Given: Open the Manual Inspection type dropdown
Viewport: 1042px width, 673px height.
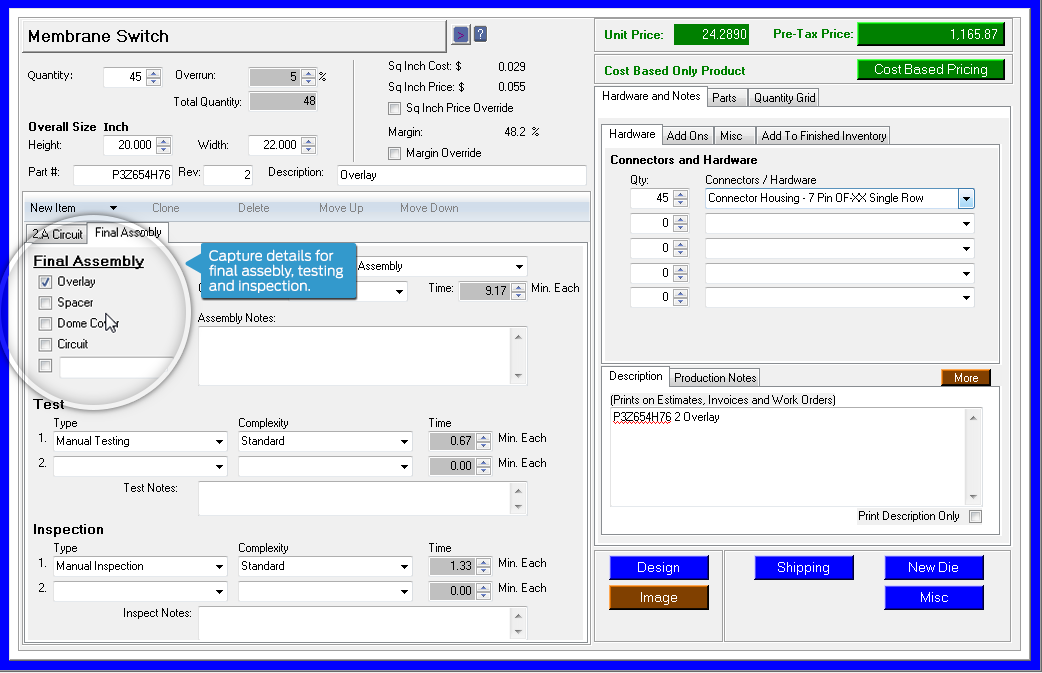Looking at the screenshot, I should click(x=219, y=567).
